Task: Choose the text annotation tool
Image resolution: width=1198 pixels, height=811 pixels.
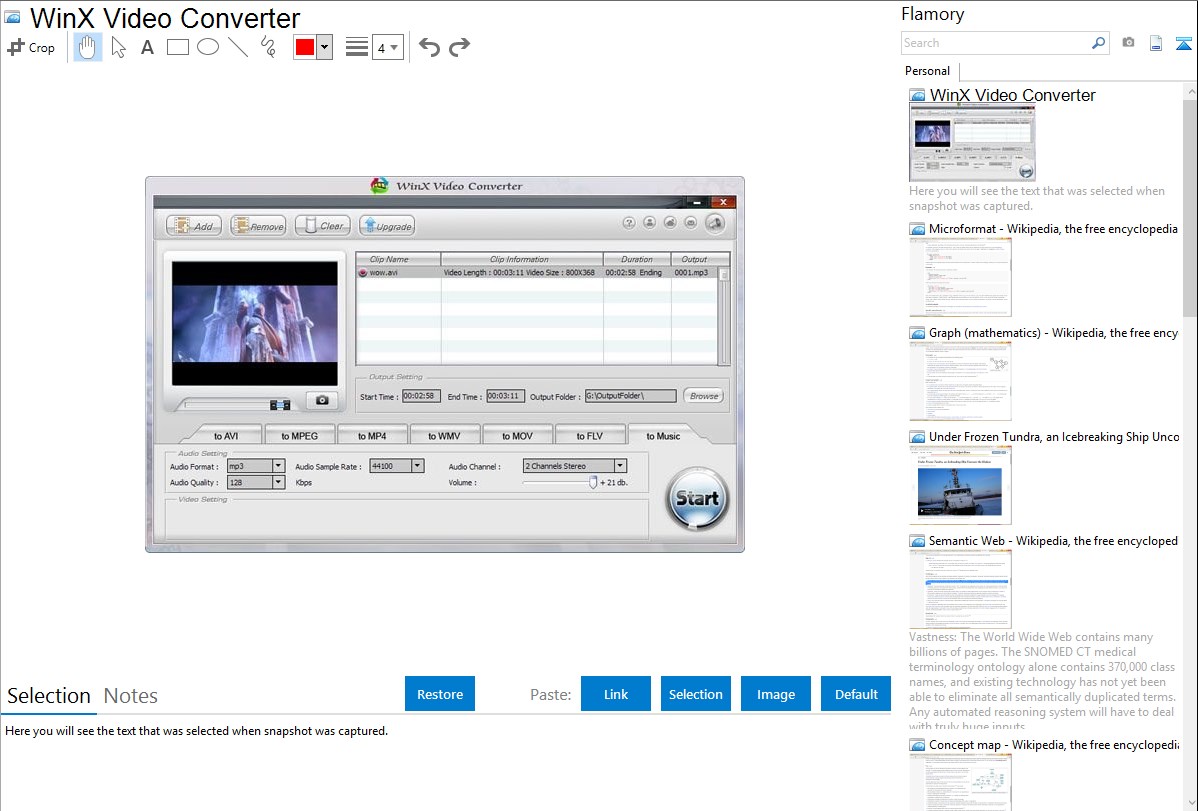Action: point(147,47)
